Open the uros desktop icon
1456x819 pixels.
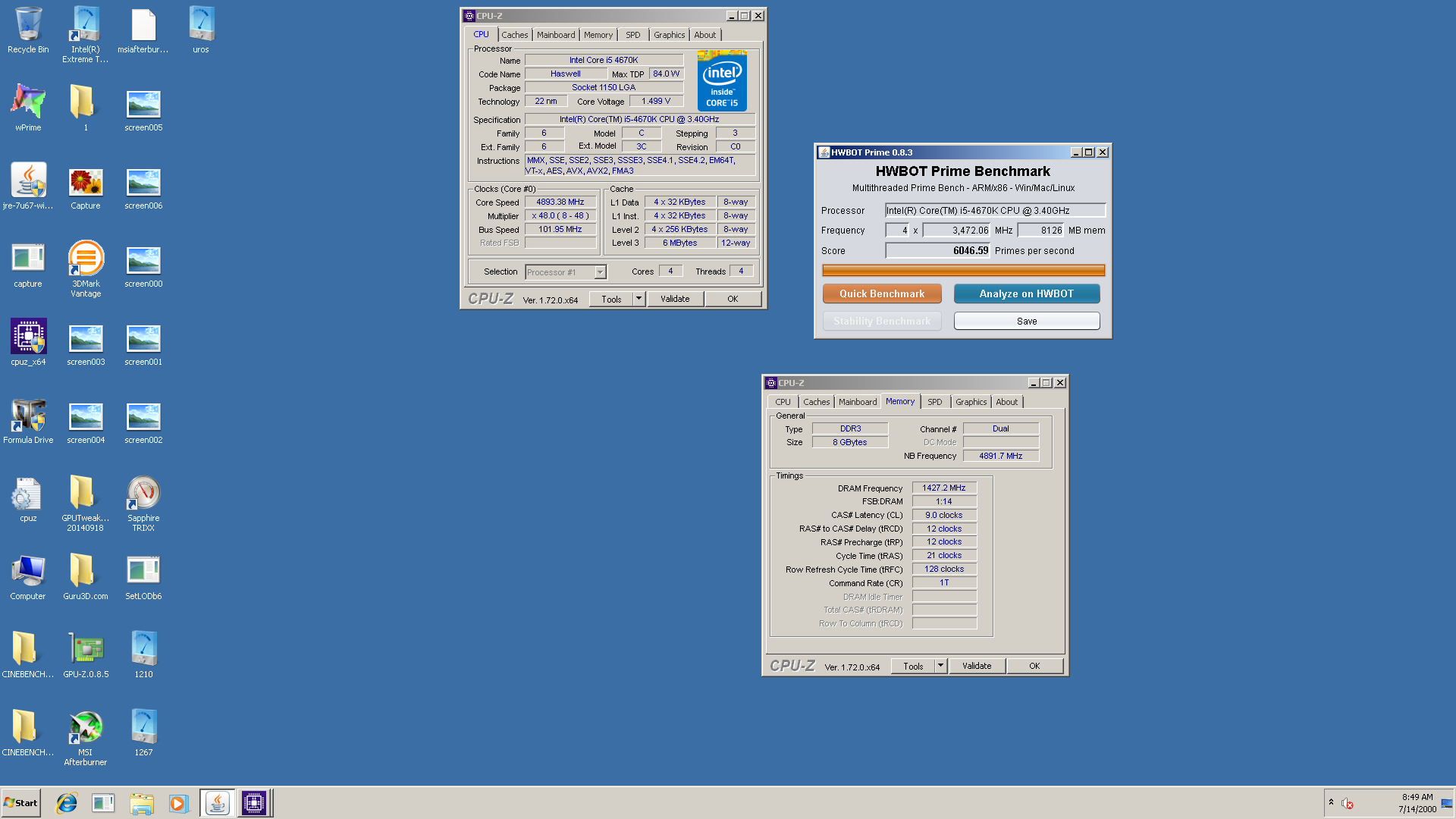[201, 30]
